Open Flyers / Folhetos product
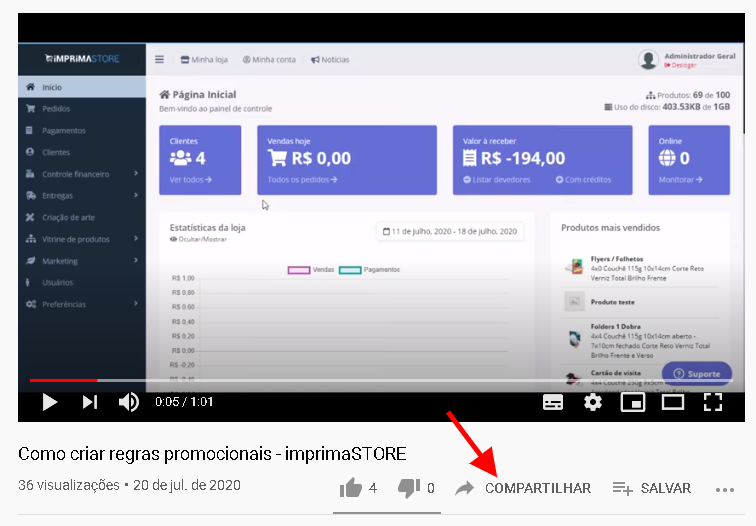Viewport: 756px width, 526px height. (617, 259)
